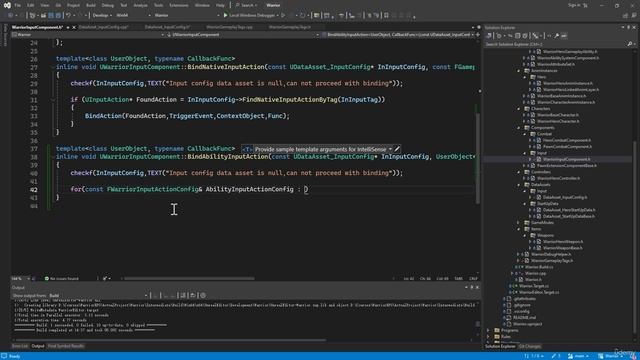Switch to the WarriorGameplayTags.cpp tab
This screenshot has height=360, width=640.
pyautogui.click(x=229, y=27)
